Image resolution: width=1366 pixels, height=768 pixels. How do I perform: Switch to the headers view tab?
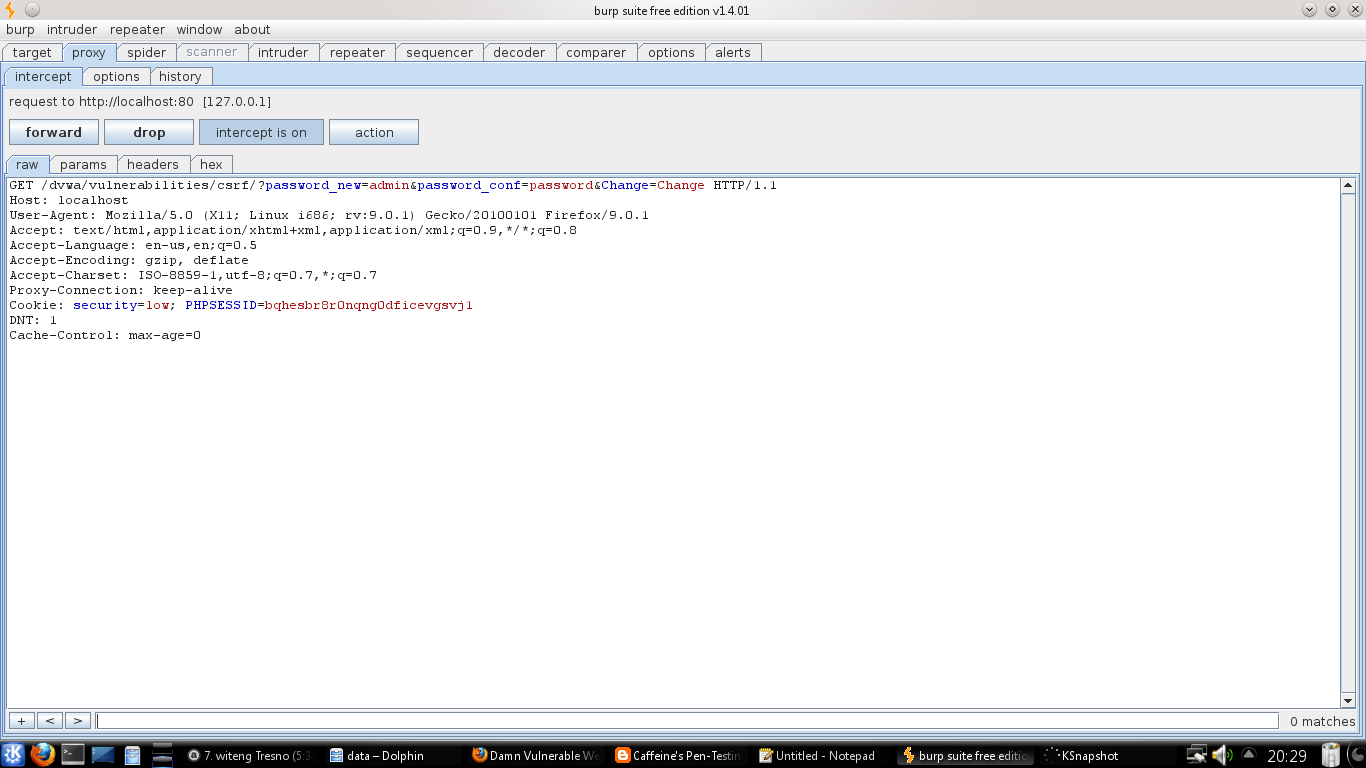point(153,164)
